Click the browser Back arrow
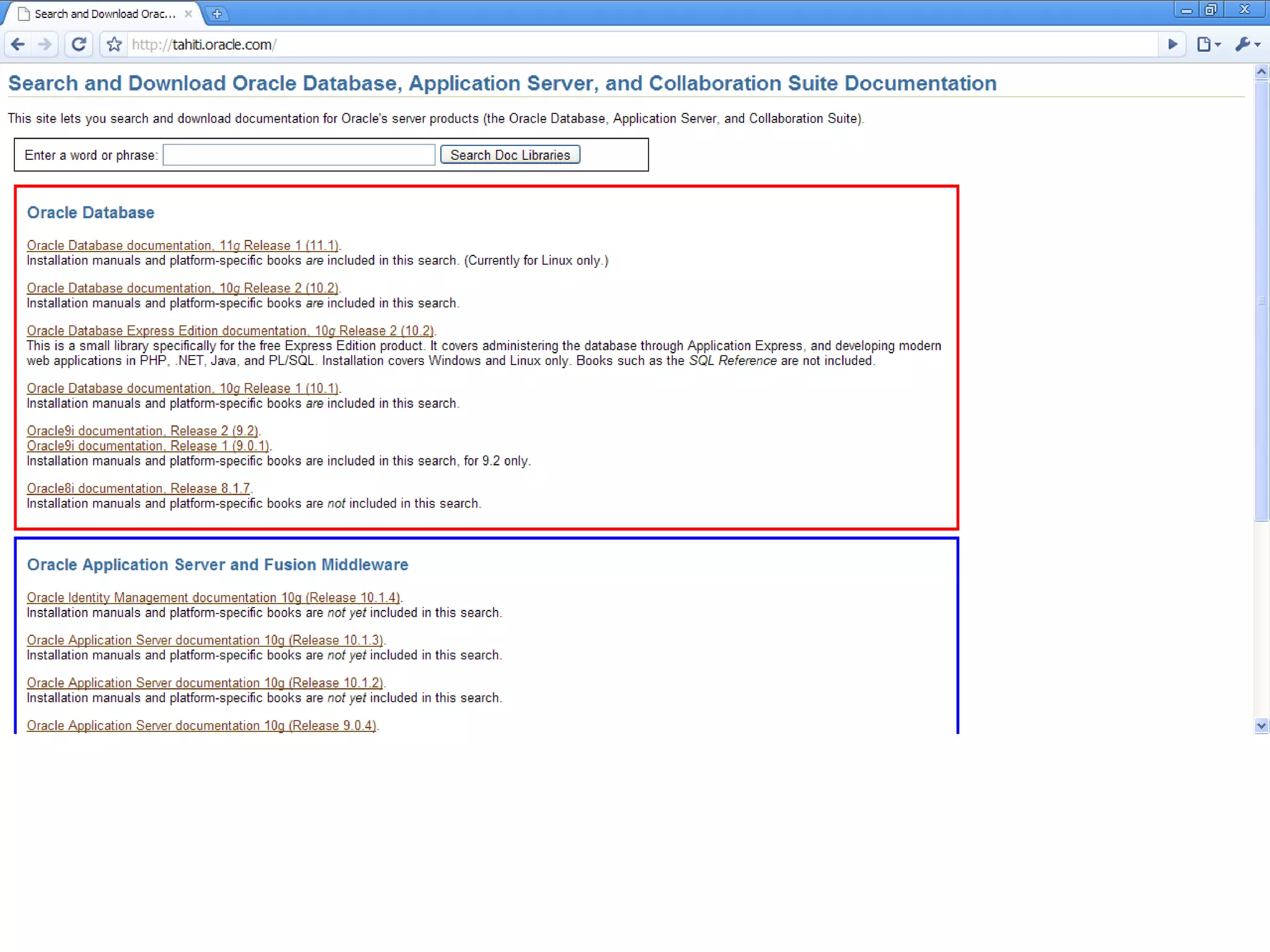 [18, 45]
